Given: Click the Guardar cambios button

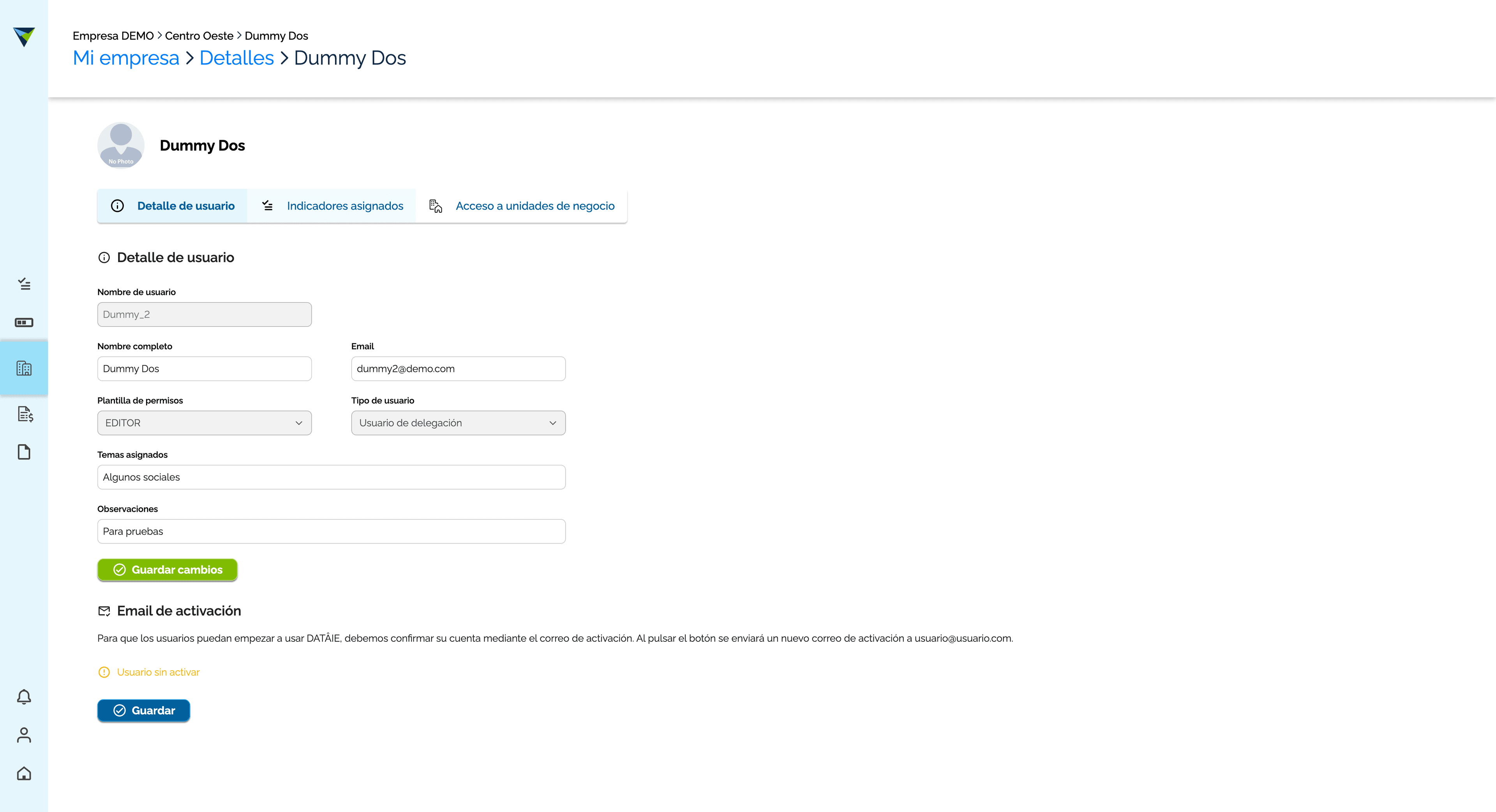Looking at the screenshot, I should click(167, 570).
